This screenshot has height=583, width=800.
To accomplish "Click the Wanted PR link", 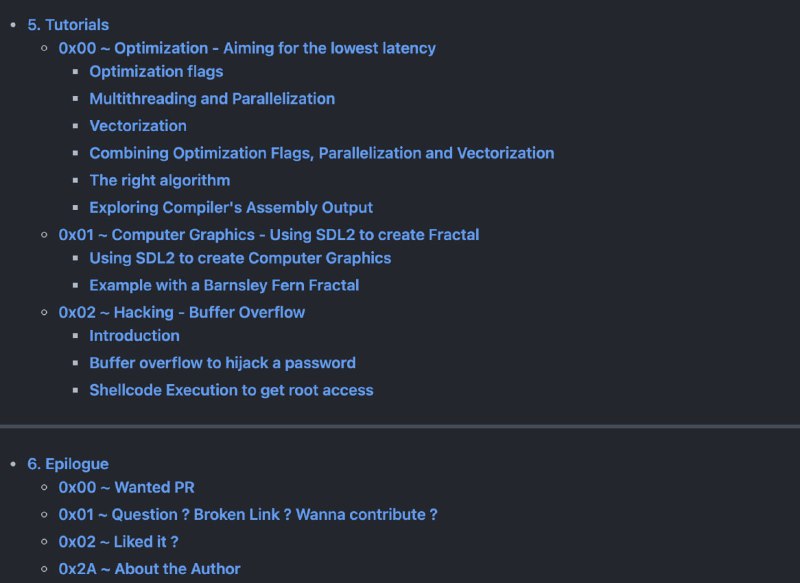I will tap(126, 488).
